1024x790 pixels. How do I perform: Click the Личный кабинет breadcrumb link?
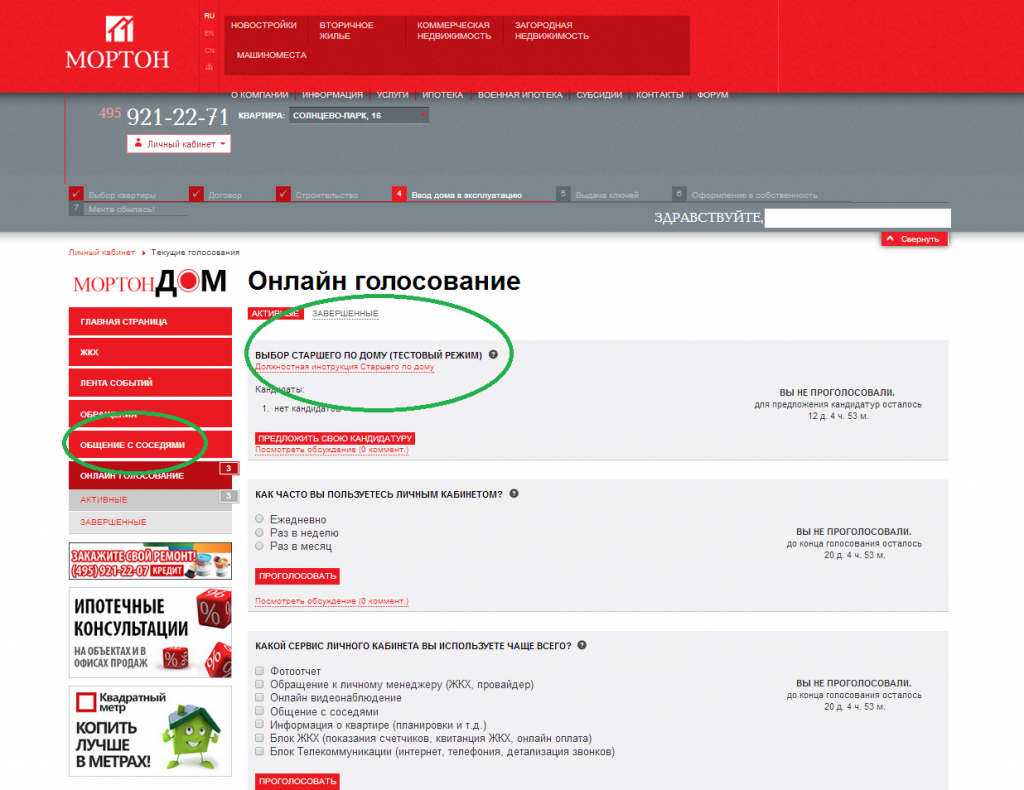tap(102, 252)
